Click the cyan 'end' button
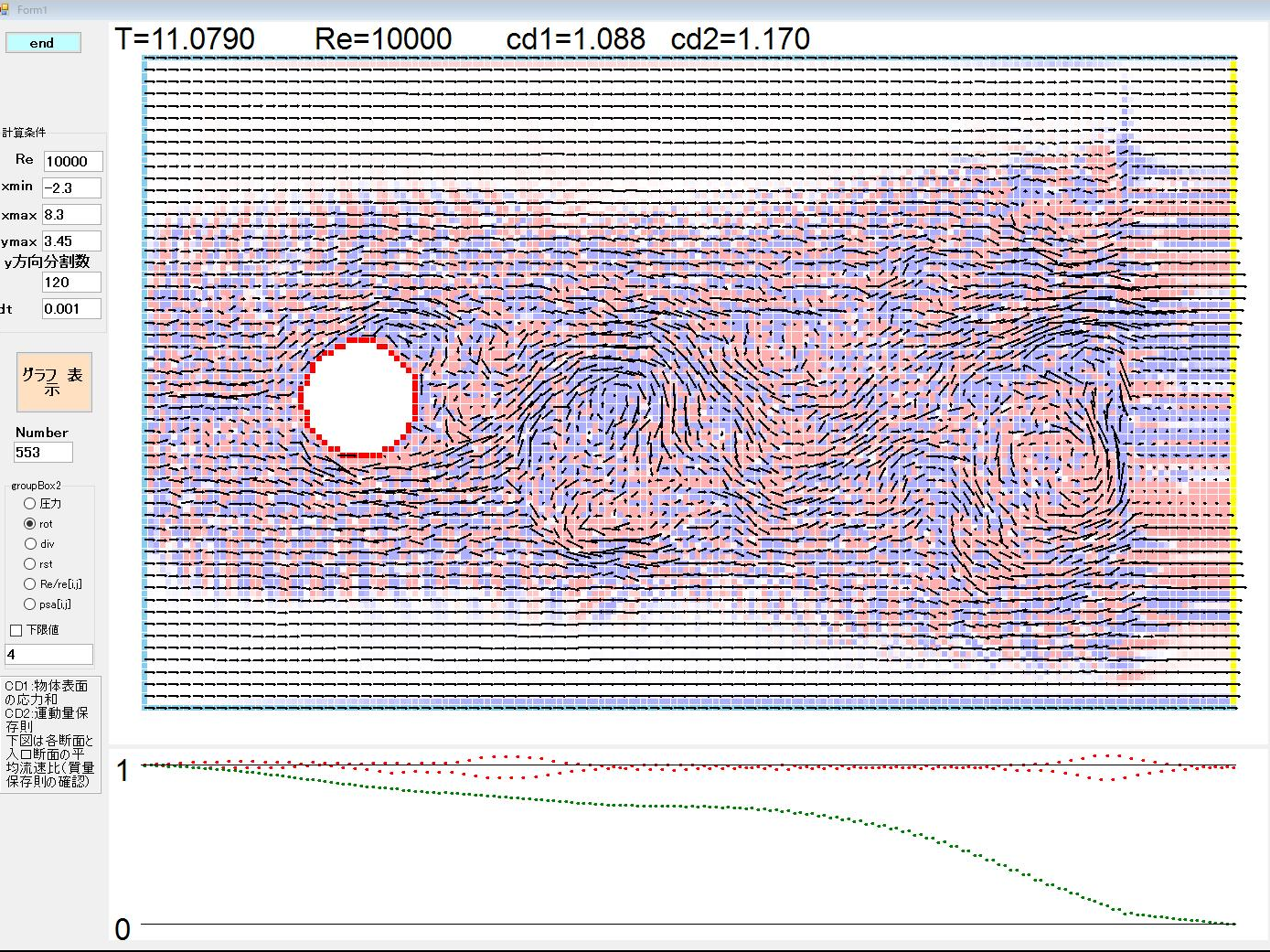1270x952 pixels. (x=43, y=43)
